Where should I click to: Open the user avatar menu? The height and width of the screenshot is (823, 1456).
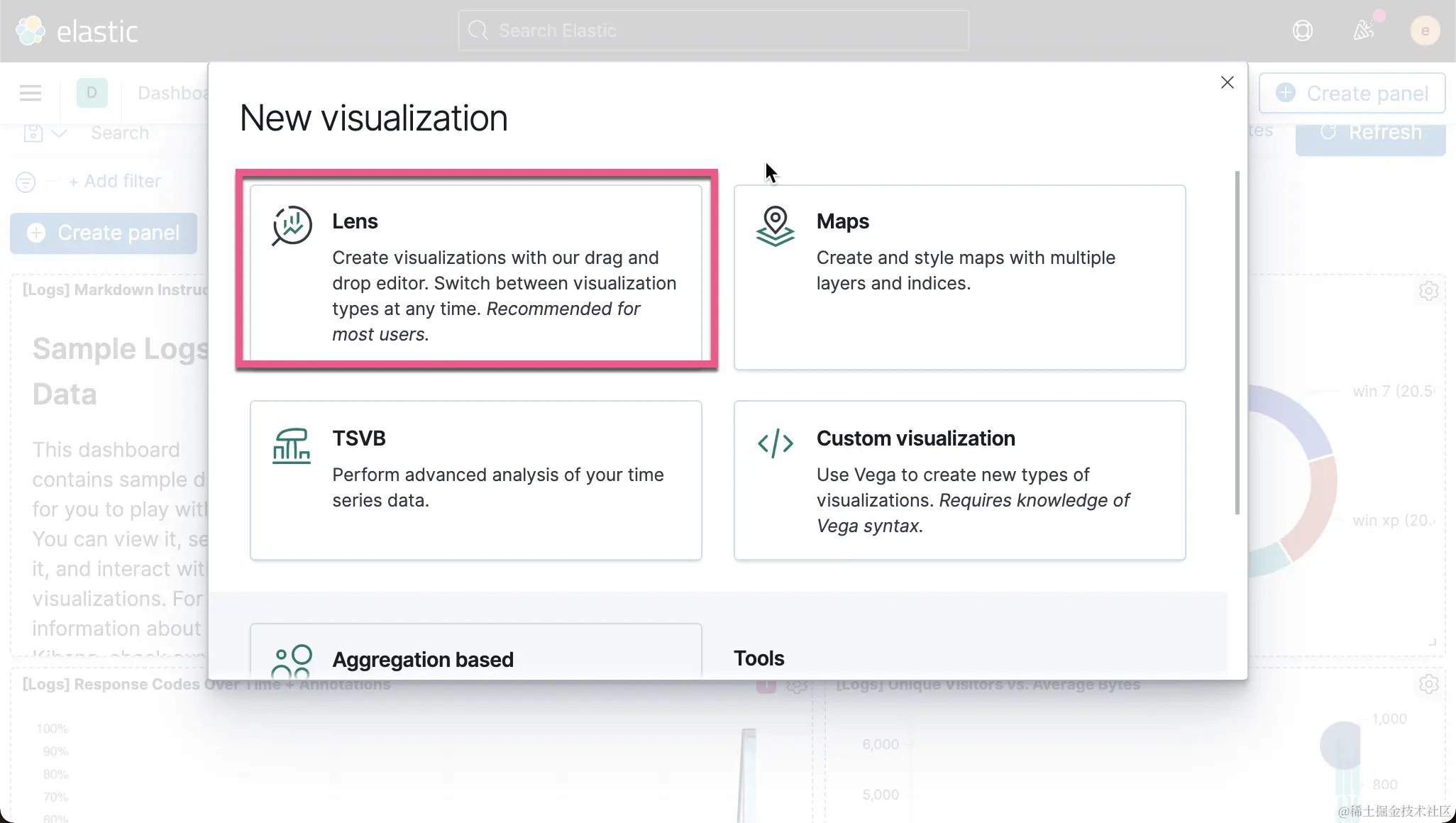tap(1425, 31)
